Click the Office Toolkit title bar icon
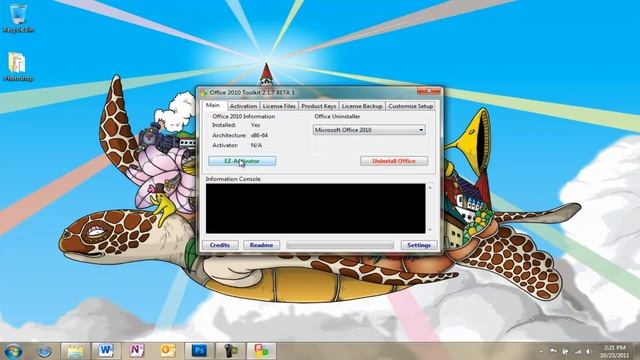 203,93
